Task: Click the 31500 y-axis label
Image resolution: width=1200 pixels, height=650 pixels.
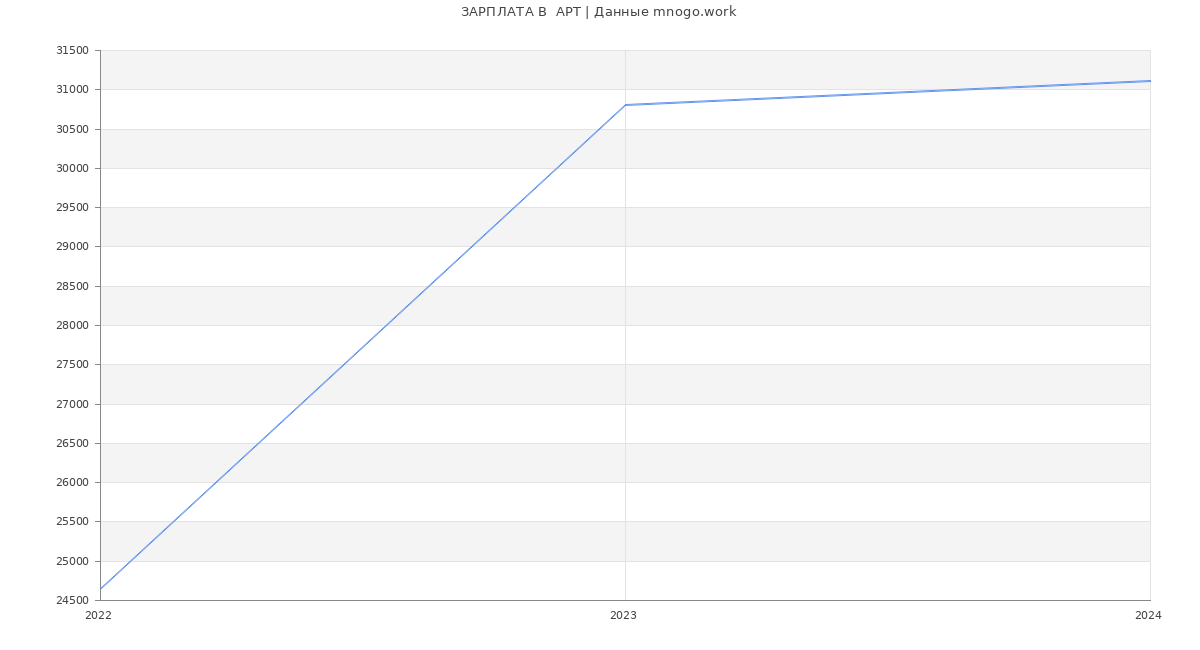Action: point(72,51)
